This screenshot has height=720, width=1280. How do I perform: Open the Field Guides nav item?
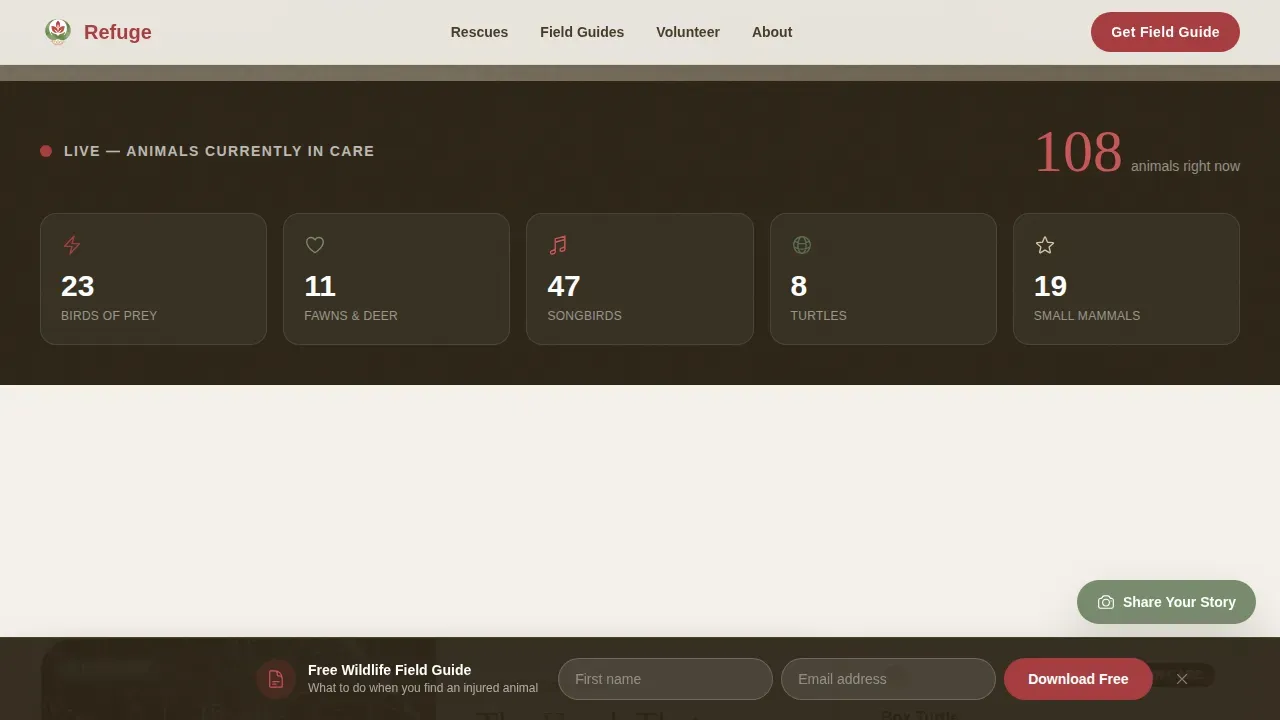[x=582, y=32]
